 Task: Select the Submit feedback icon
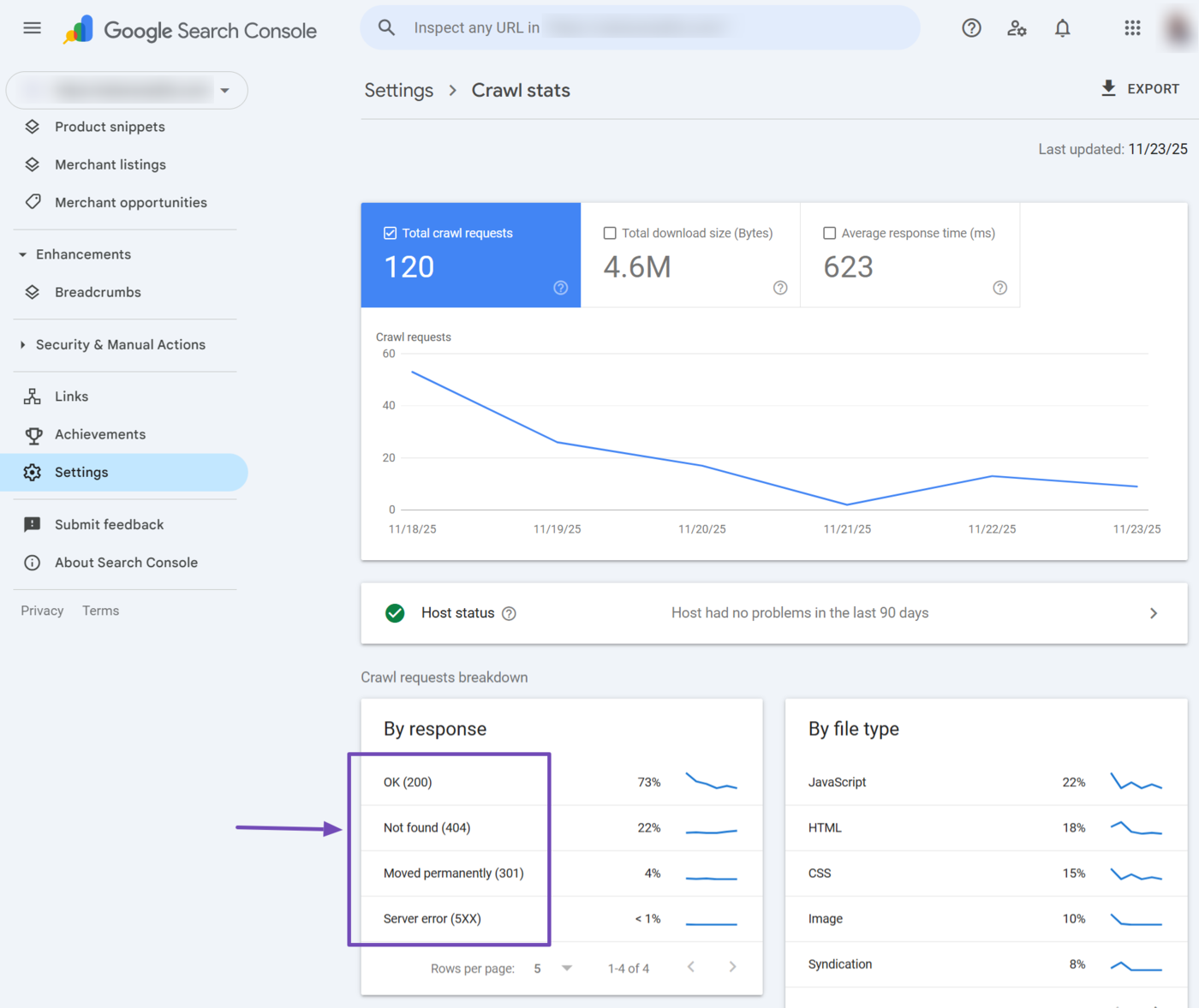(x=32, y=524)
